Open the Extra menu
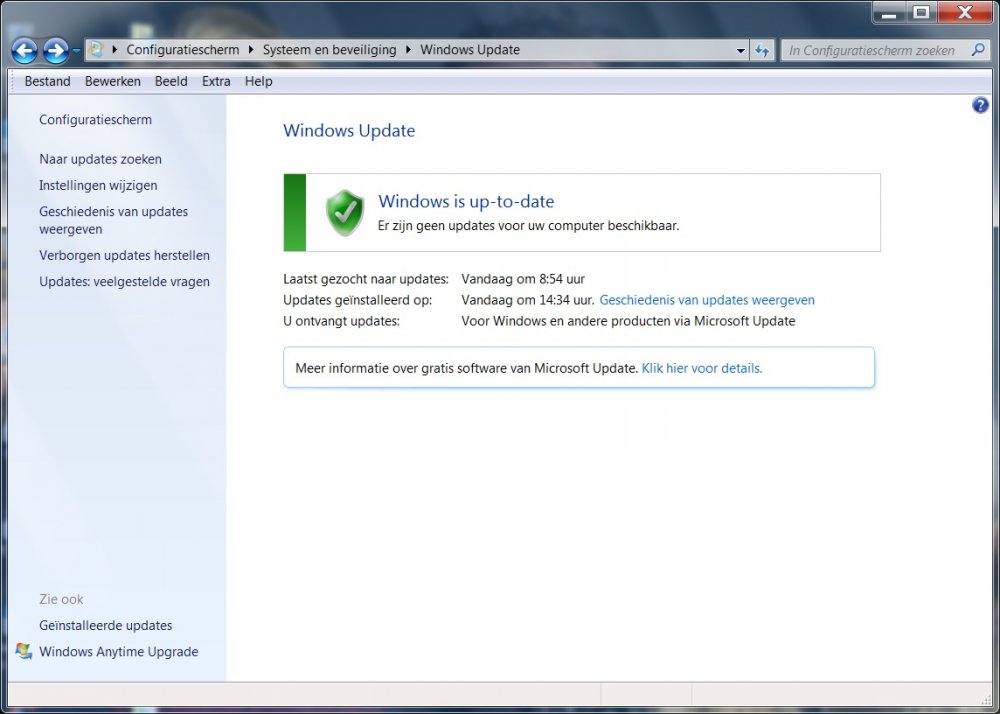1000x714 pixels. [x=216, y=82]
